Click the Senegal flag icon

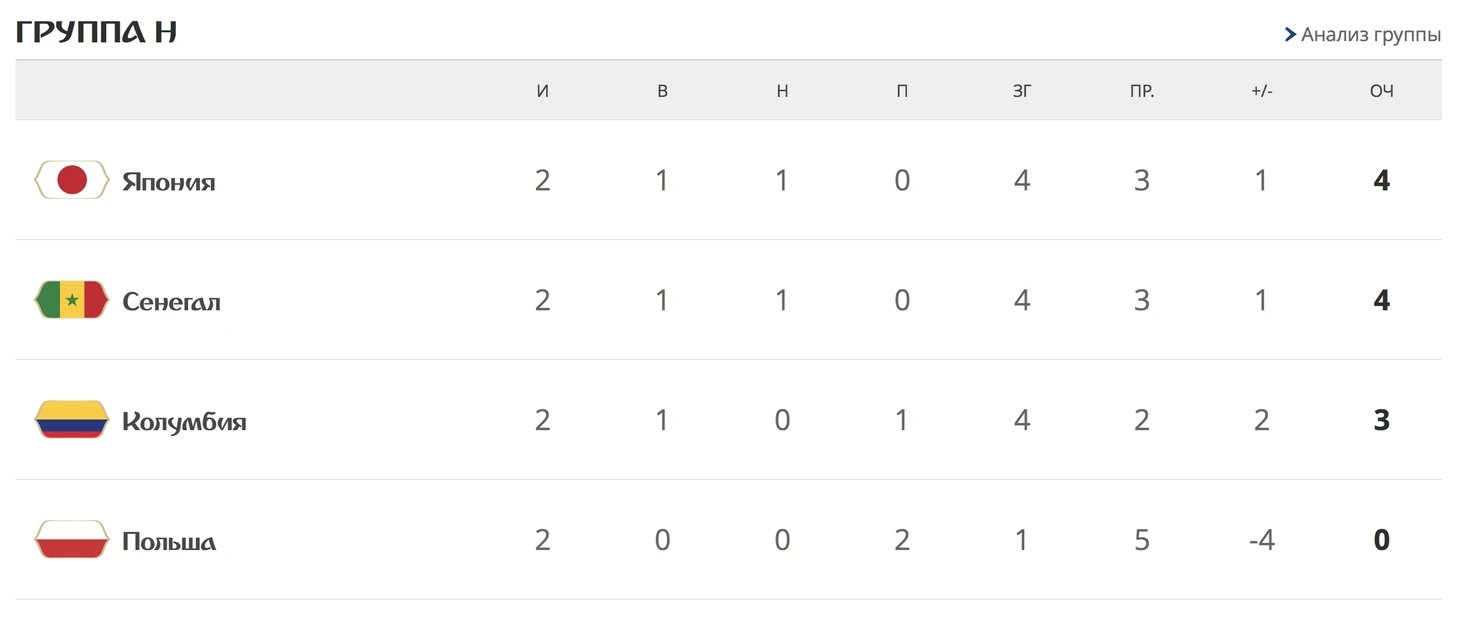click(71, 300)
